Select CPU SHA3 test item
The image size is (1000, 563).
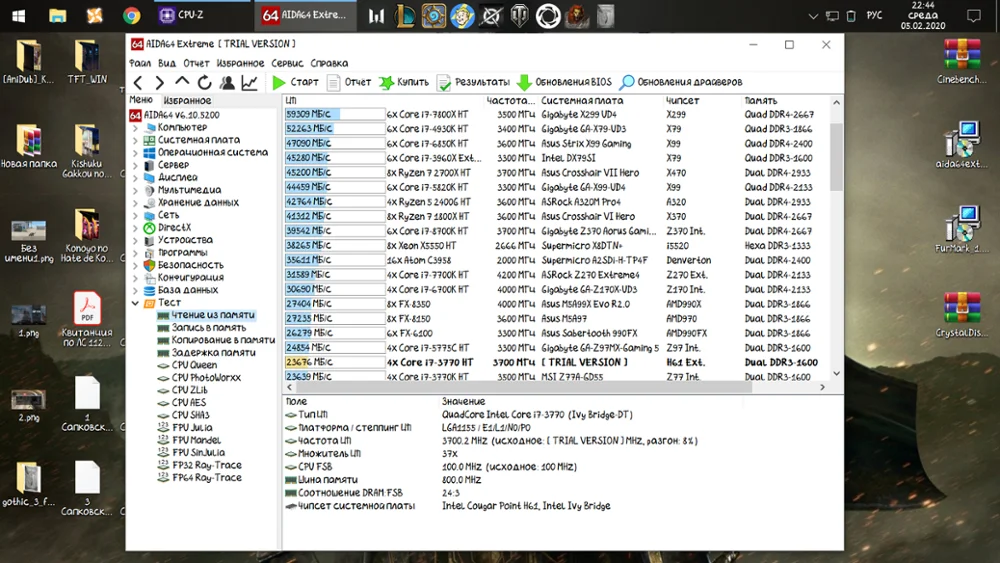(x=183, y=415)
